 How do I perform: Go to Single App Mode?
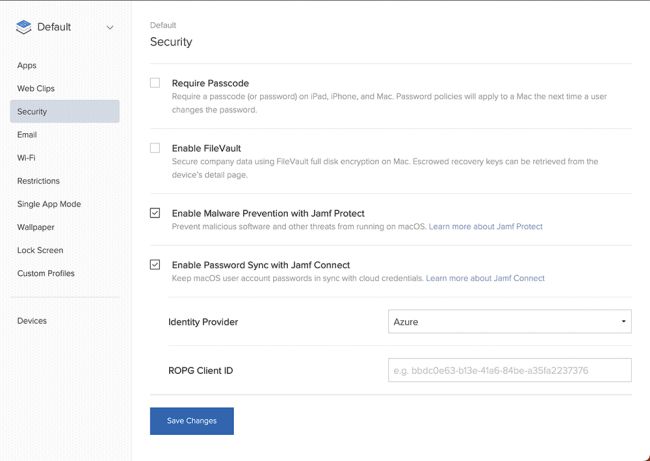[49, 204]
